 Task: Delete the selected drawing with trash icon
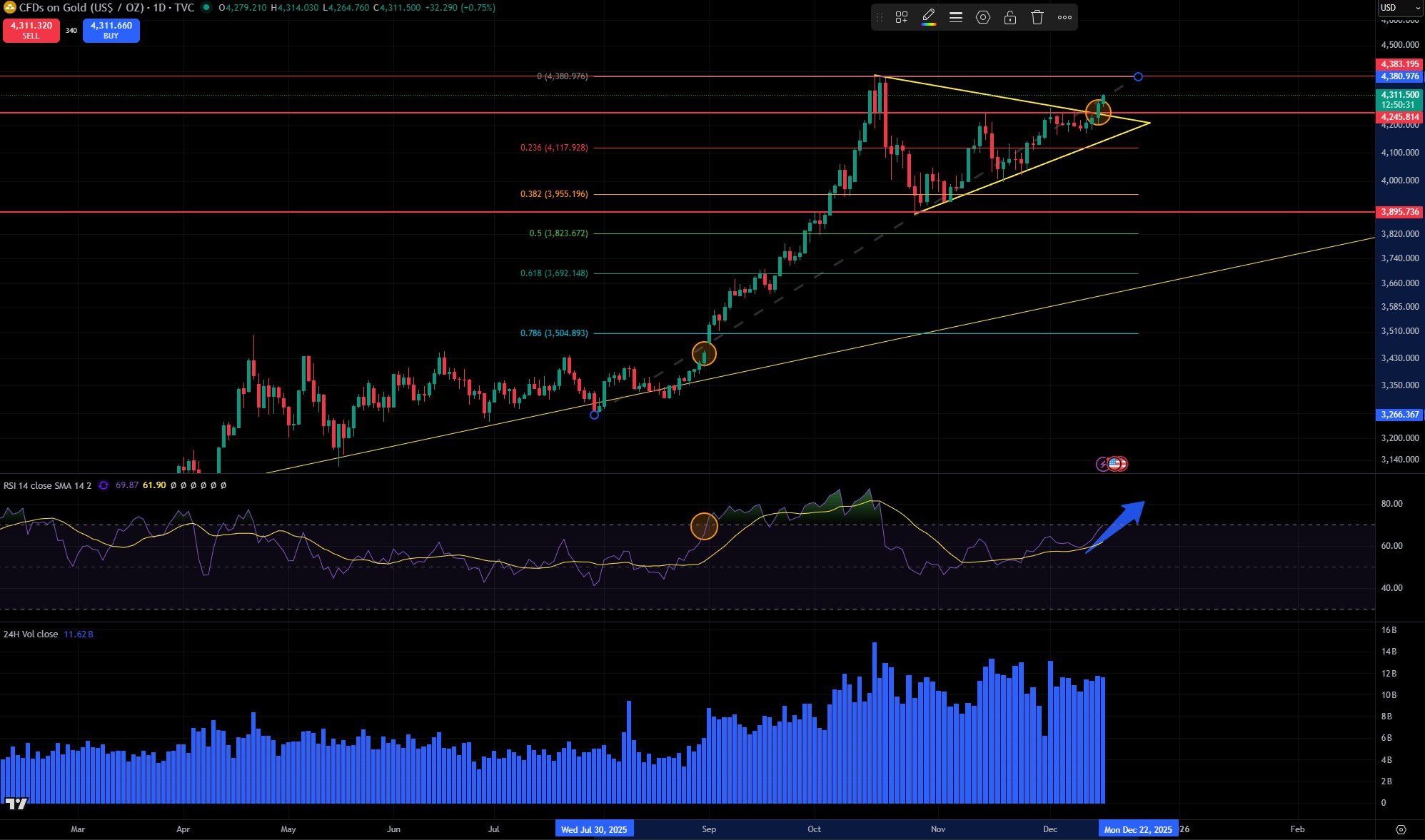[x=1037, y=18]
